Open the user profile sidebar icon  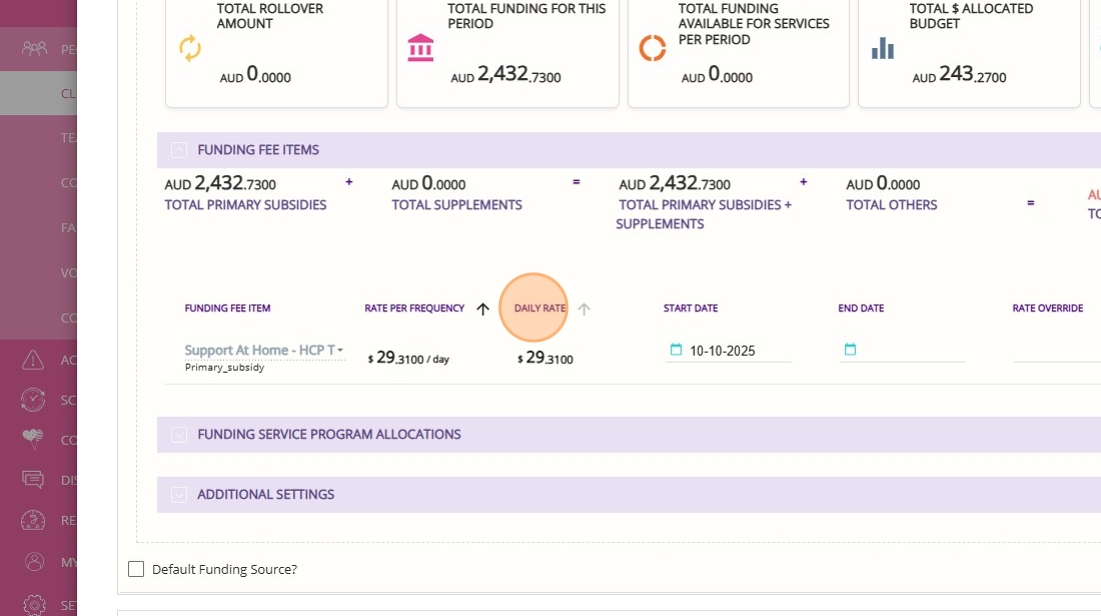[34, 562]
